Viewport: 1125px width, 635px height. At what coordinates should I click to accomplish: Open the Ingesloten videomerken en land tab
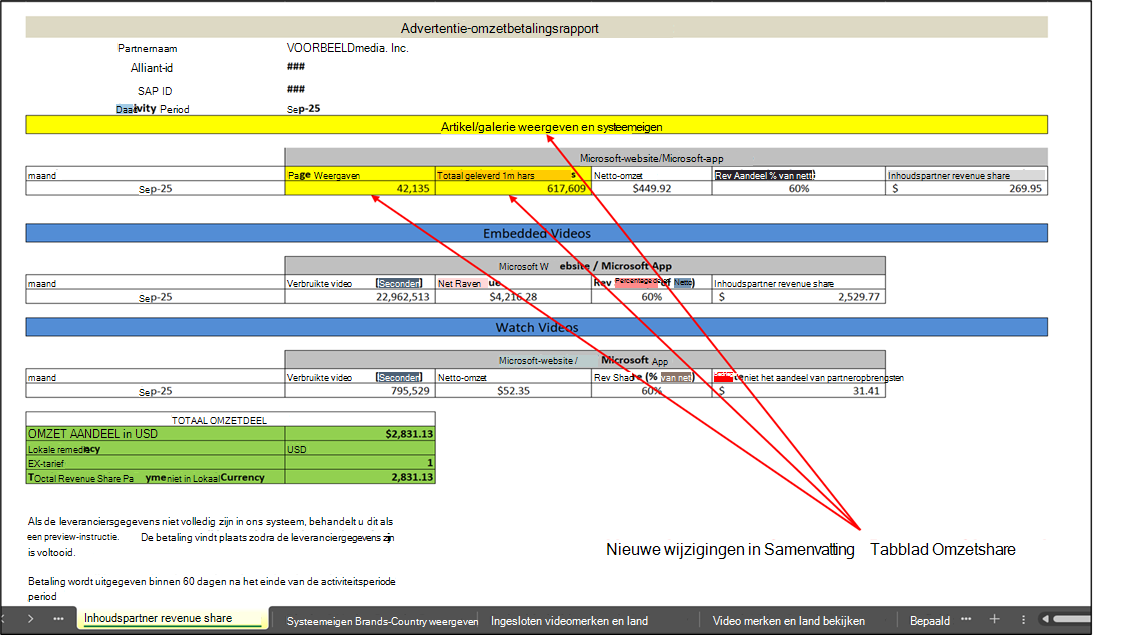pos(569,621)
